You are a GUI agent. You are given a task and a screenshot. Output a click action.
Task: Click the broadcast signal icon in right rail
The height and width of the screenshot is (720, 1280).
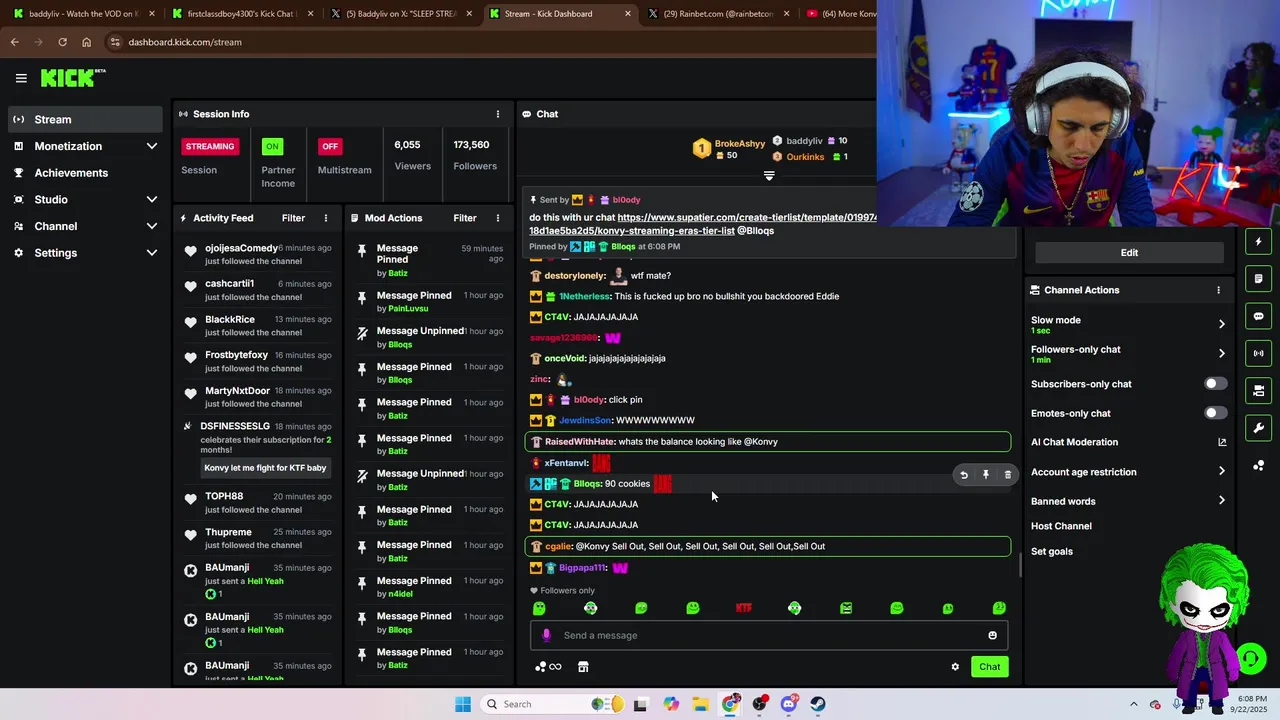[x=1259, y=353]
